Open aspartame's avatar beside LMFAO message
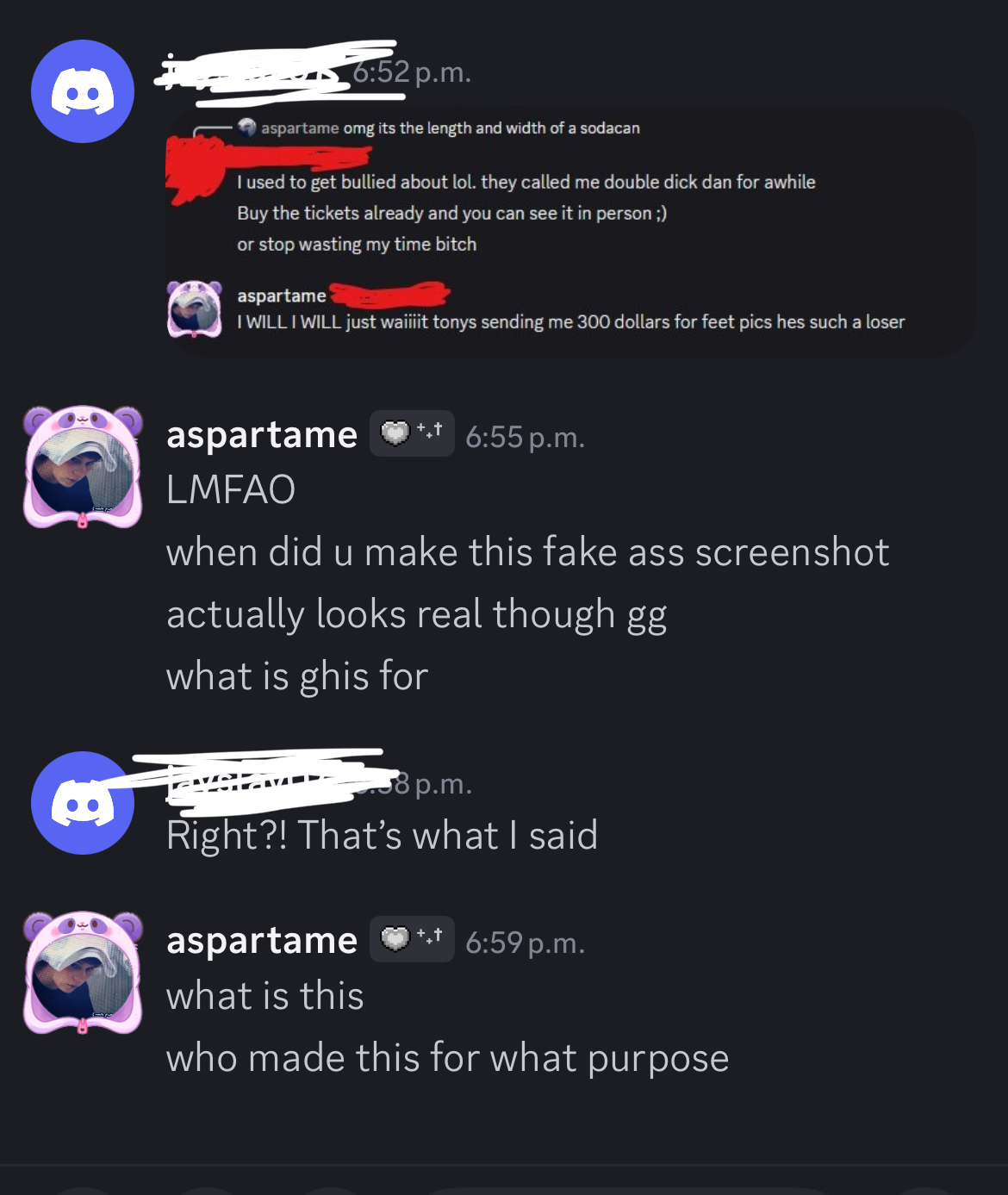This screenshot has height=1195, width=1008. click(x=83, y=466)
